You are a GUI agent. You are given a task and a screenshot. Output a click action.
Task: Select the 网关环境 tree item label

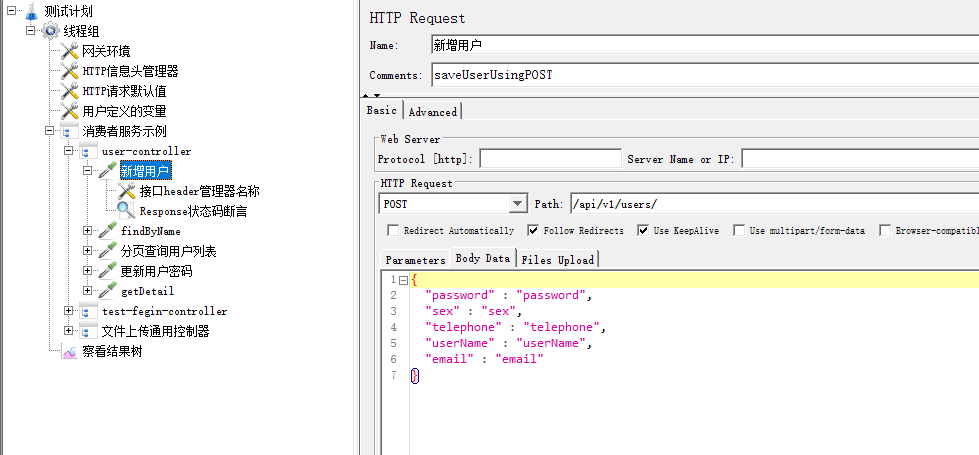[x=106, y=51]
